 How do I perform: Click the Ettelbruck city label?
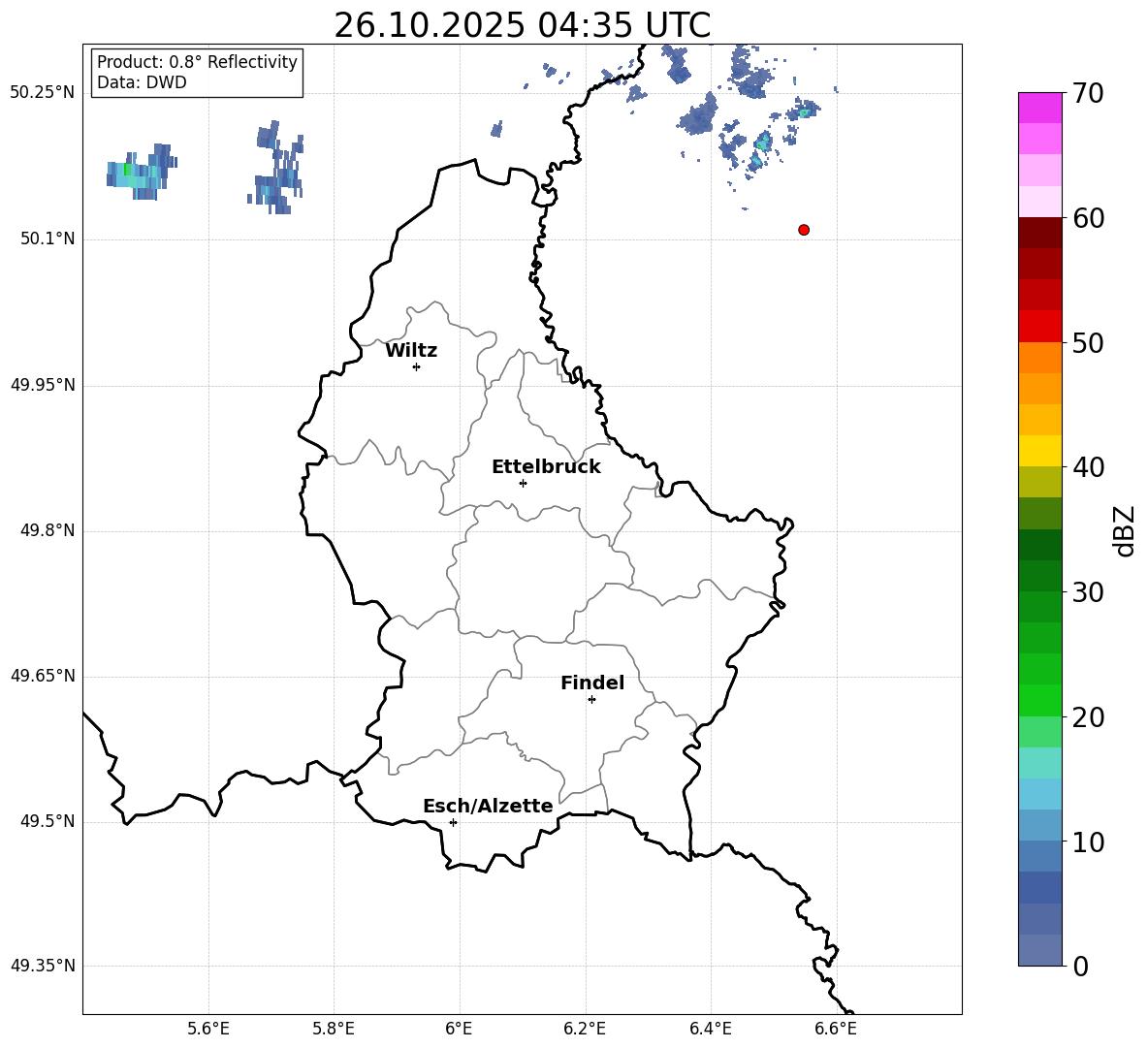[546, 467]
